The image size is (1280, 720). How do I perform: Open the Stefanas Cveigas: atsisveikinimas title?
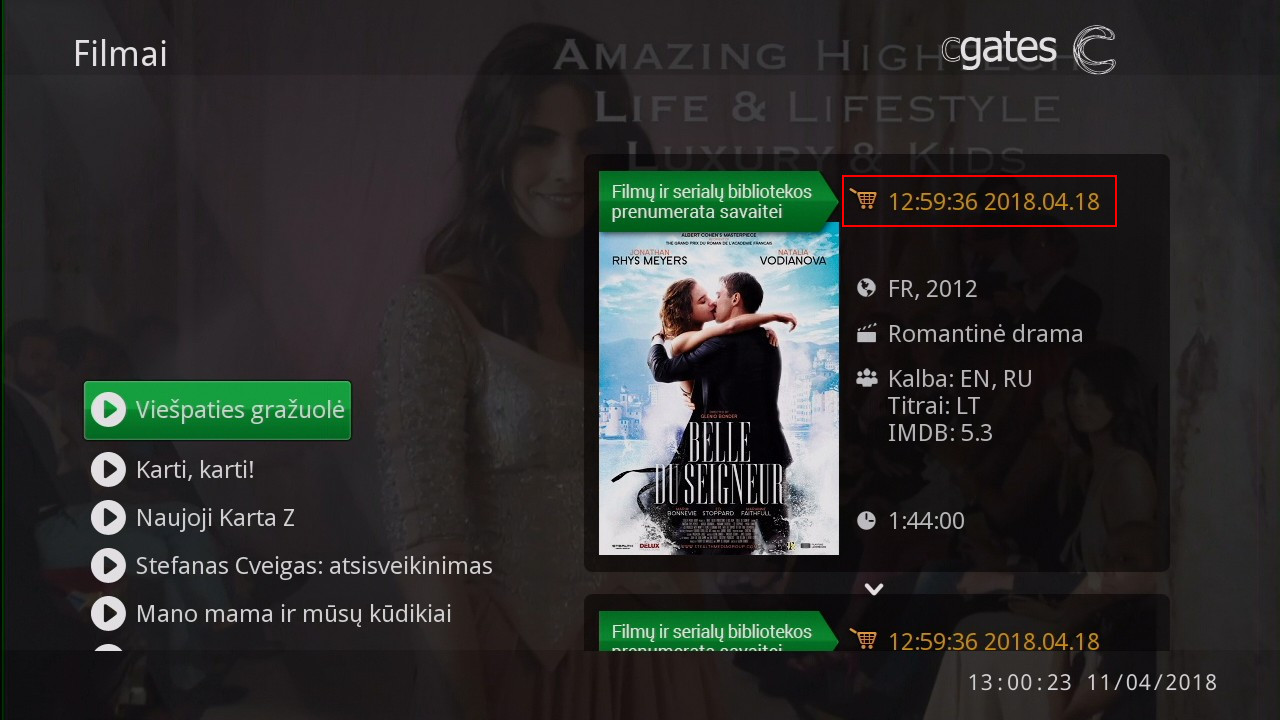[x=314, y=566]
